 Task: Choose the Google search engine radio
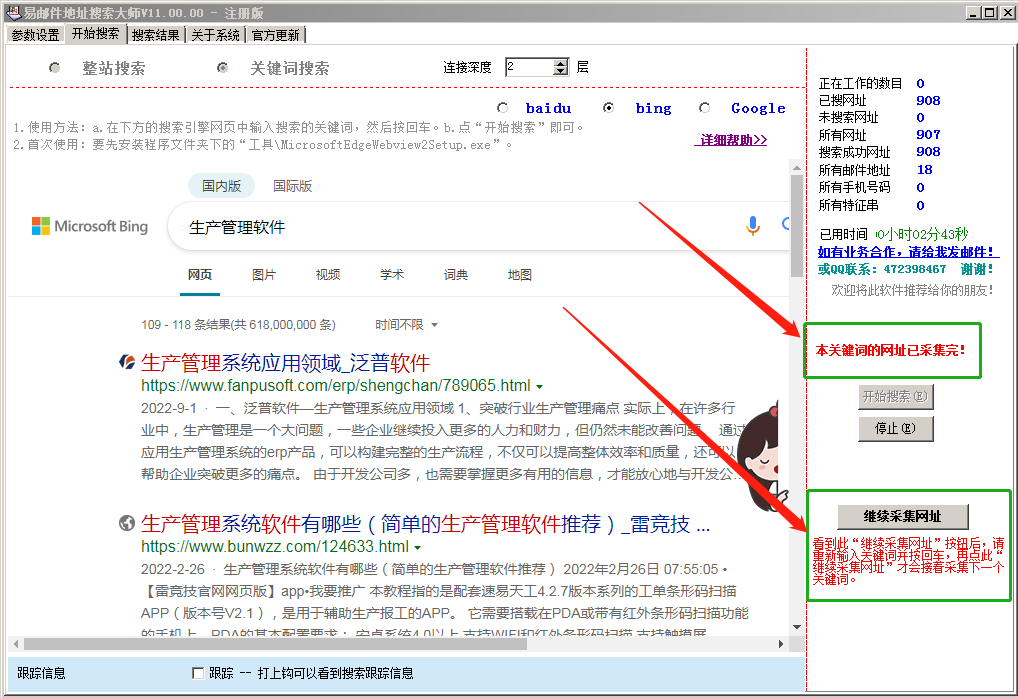pos(704,108)
